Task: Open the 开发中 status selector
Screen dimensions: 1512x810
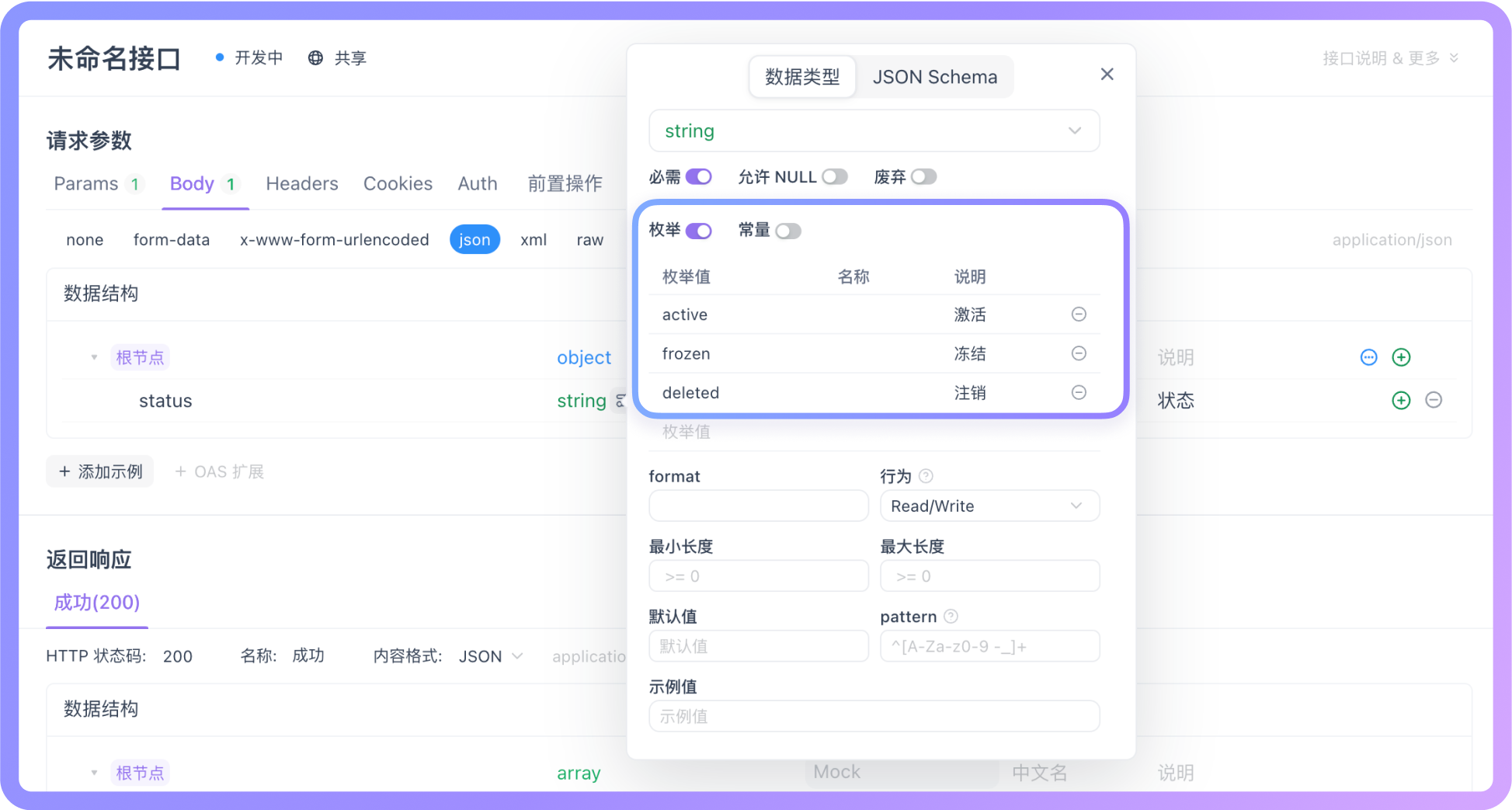Action: pos(249,58)
